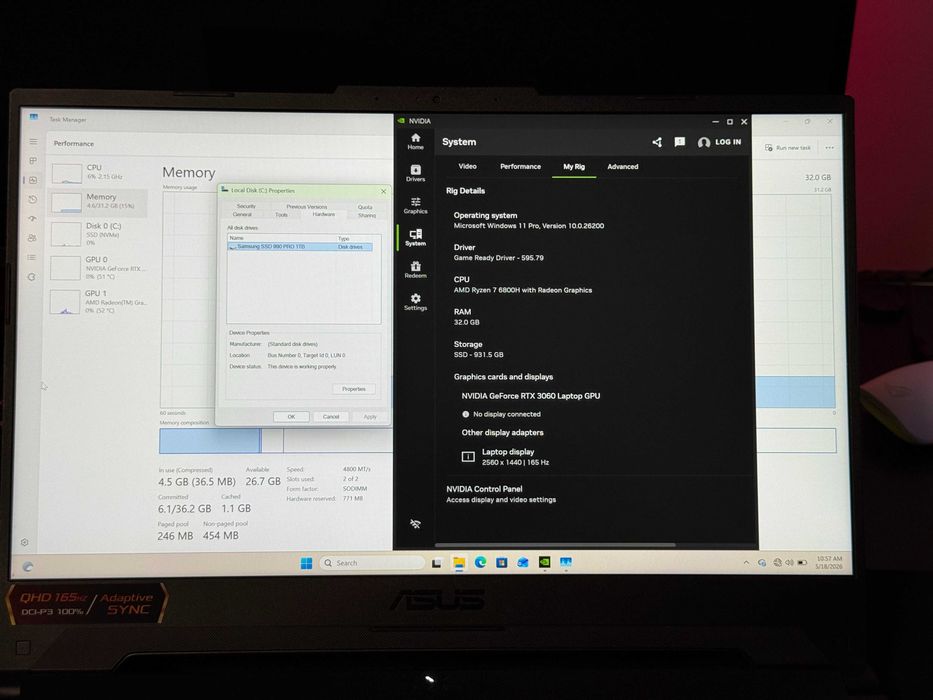Image resolution: width=933 pixels, height=700 pixels.
Task: Open Startup apps icon in Task Manager
Action: (x=32, y=218)
